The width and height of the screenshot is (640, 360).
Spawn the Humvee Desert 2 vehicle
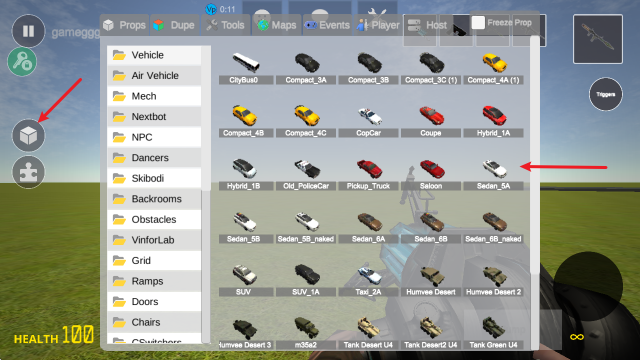coord(493,280)
